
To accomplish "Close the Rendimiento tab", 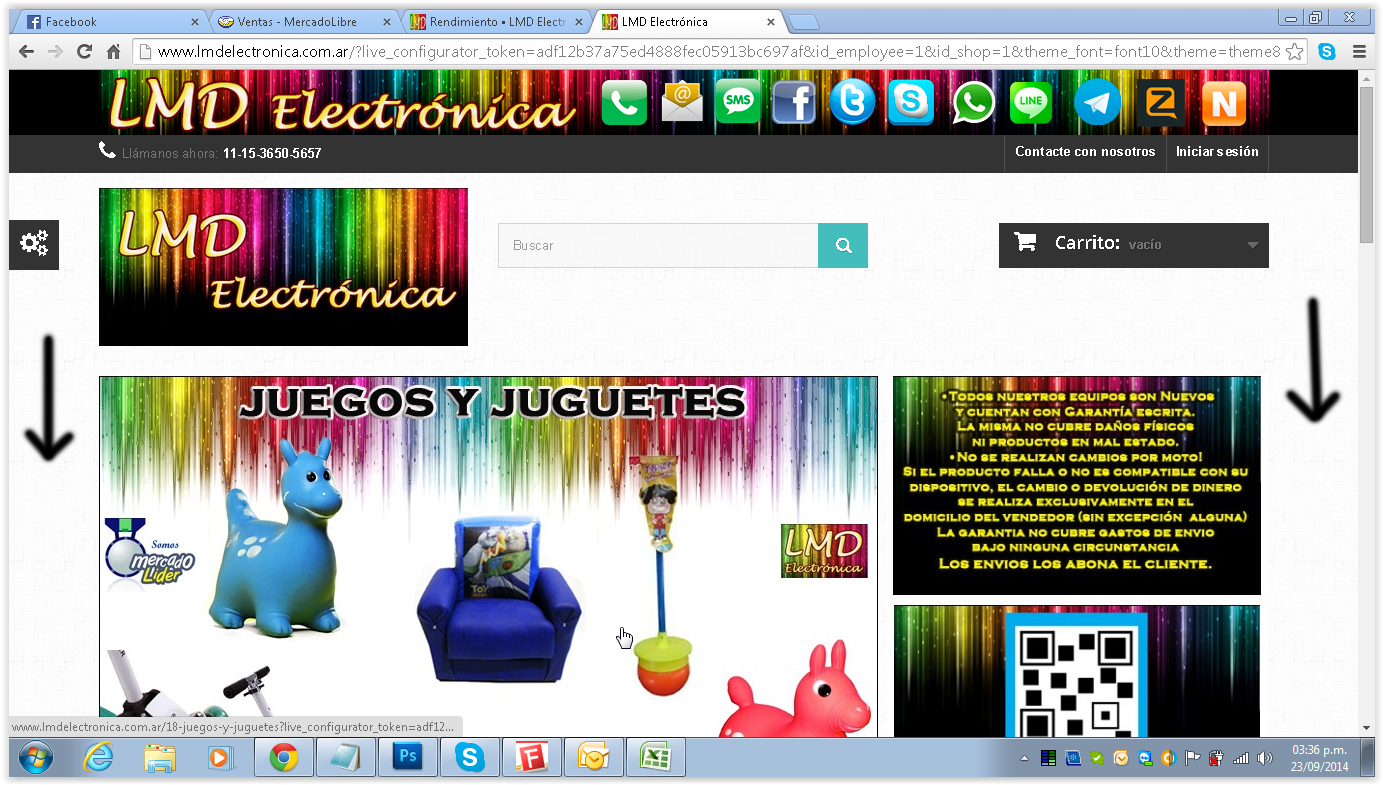I will [x=578, y=22].
